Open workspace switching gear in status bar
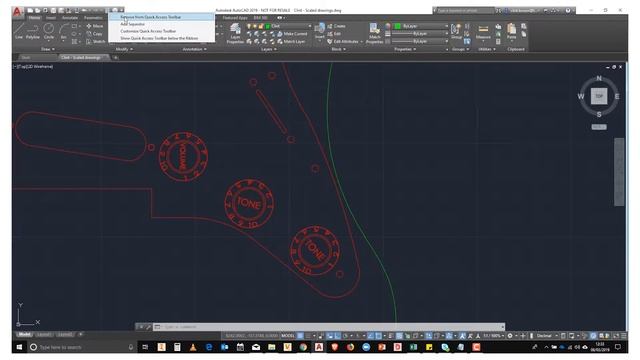The width and height of the screenshot is (640, 360). 510,336
